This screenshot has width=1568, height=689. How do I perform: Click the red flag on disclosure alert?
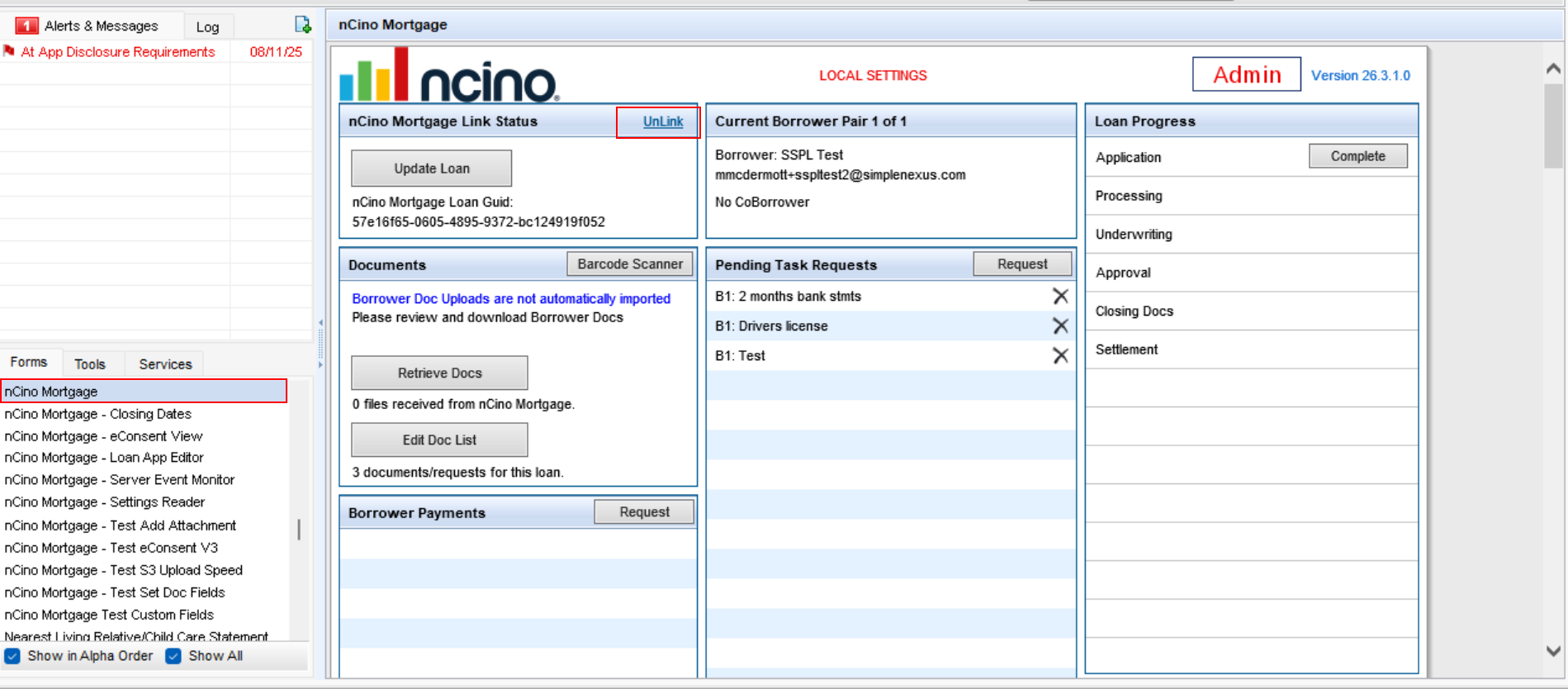coord(9,51)
